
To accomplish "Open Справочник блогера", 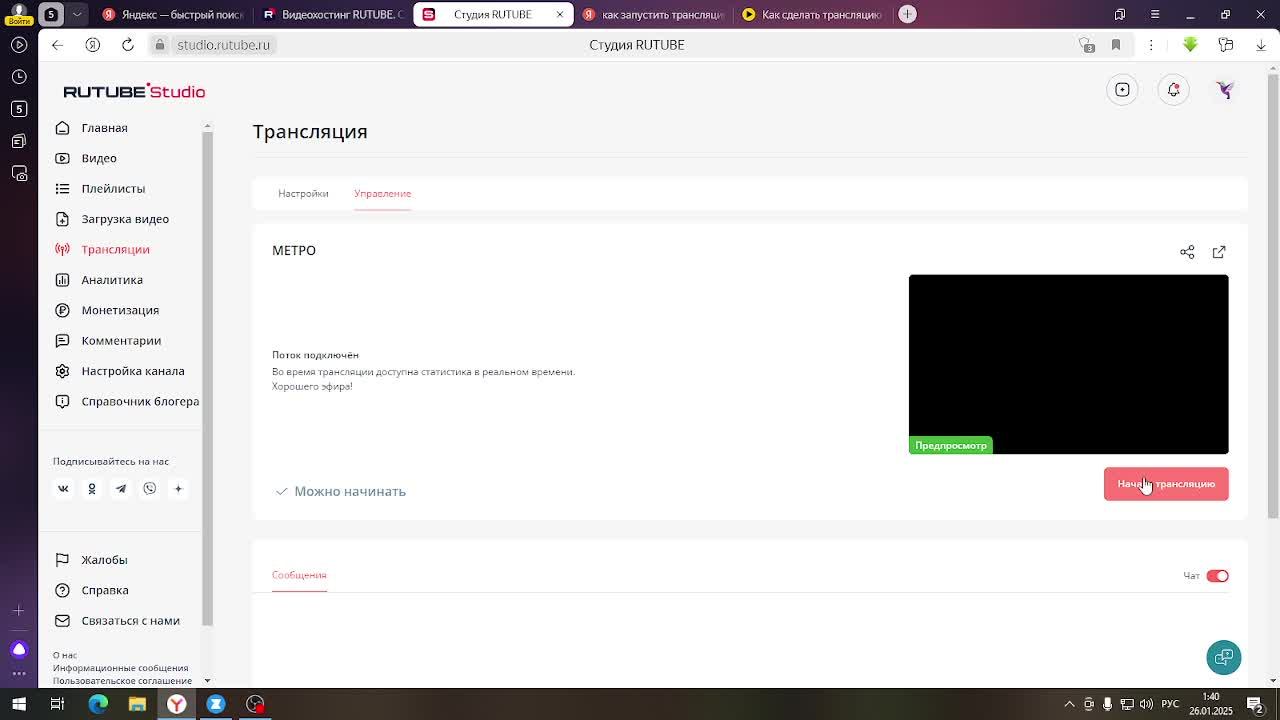I will (x=140, y=401).
